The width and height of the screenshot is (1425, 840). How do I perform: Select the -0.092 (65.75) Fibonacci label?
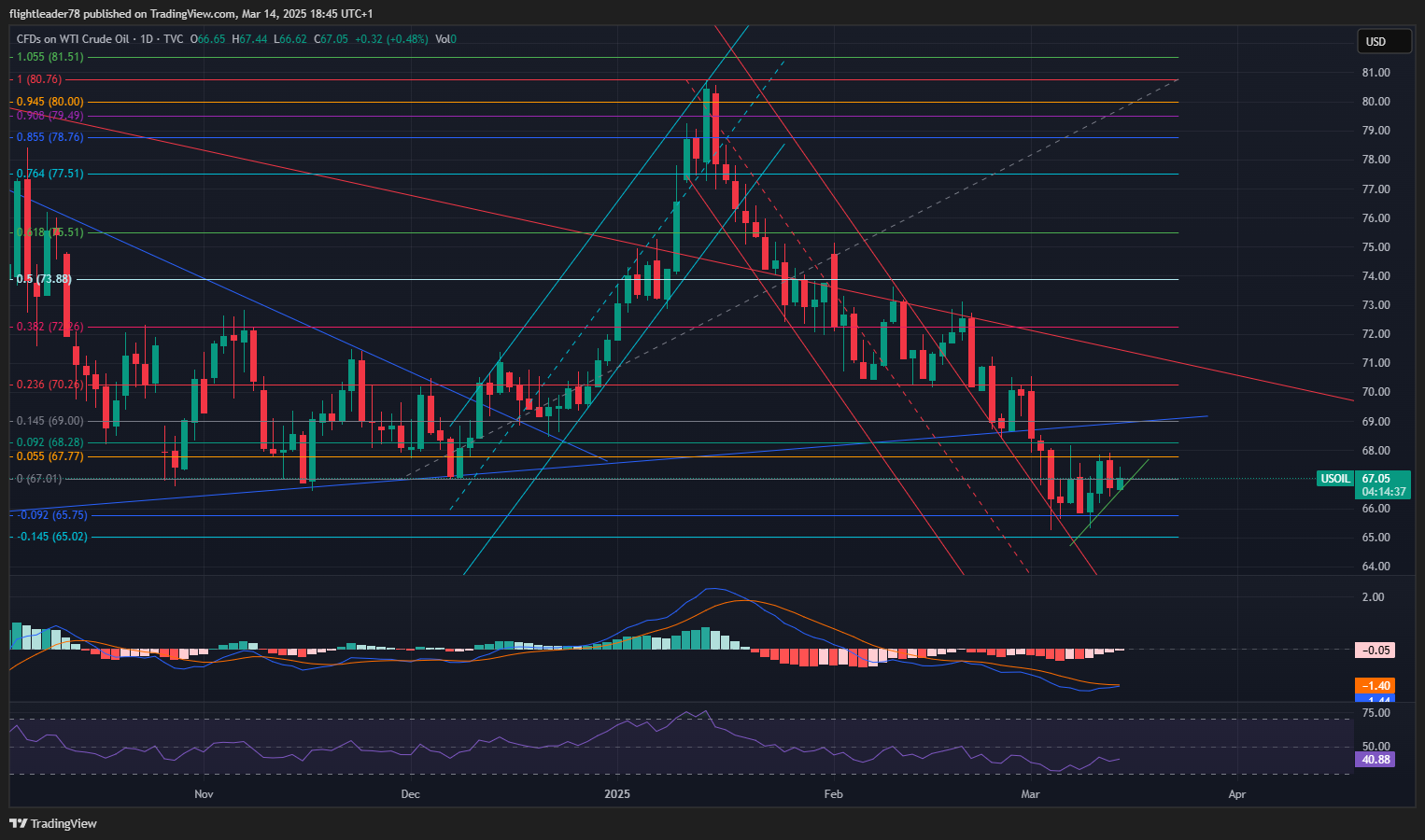[x=52, y=515]
